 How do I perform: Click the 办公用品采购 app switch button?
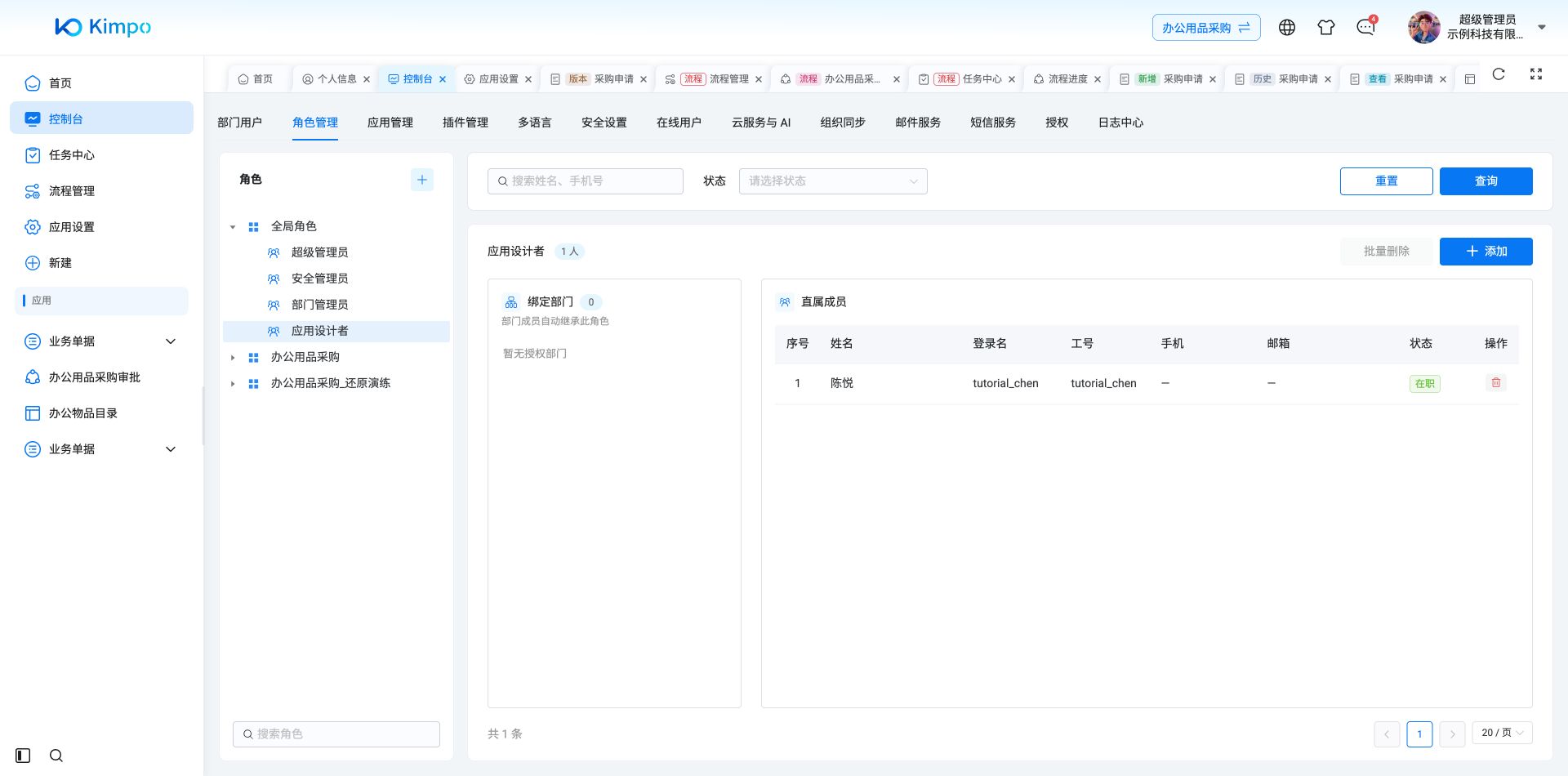(1206, 28)
